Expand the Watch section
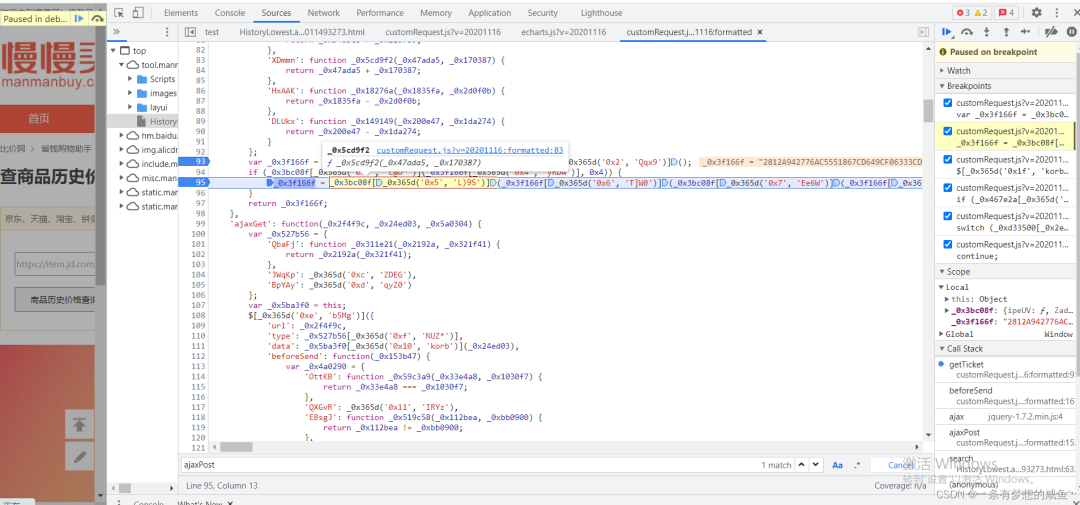Image resolution: width=1080 pixels, height=505 pixels. (x=959, y=71)
